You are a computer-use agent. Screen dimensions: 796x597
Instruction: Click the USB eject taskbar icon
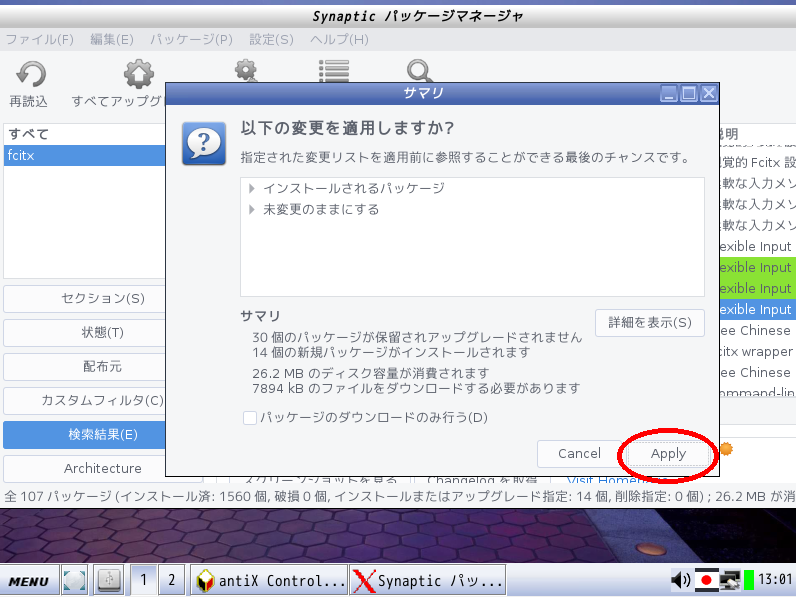[x=110, y=579]
